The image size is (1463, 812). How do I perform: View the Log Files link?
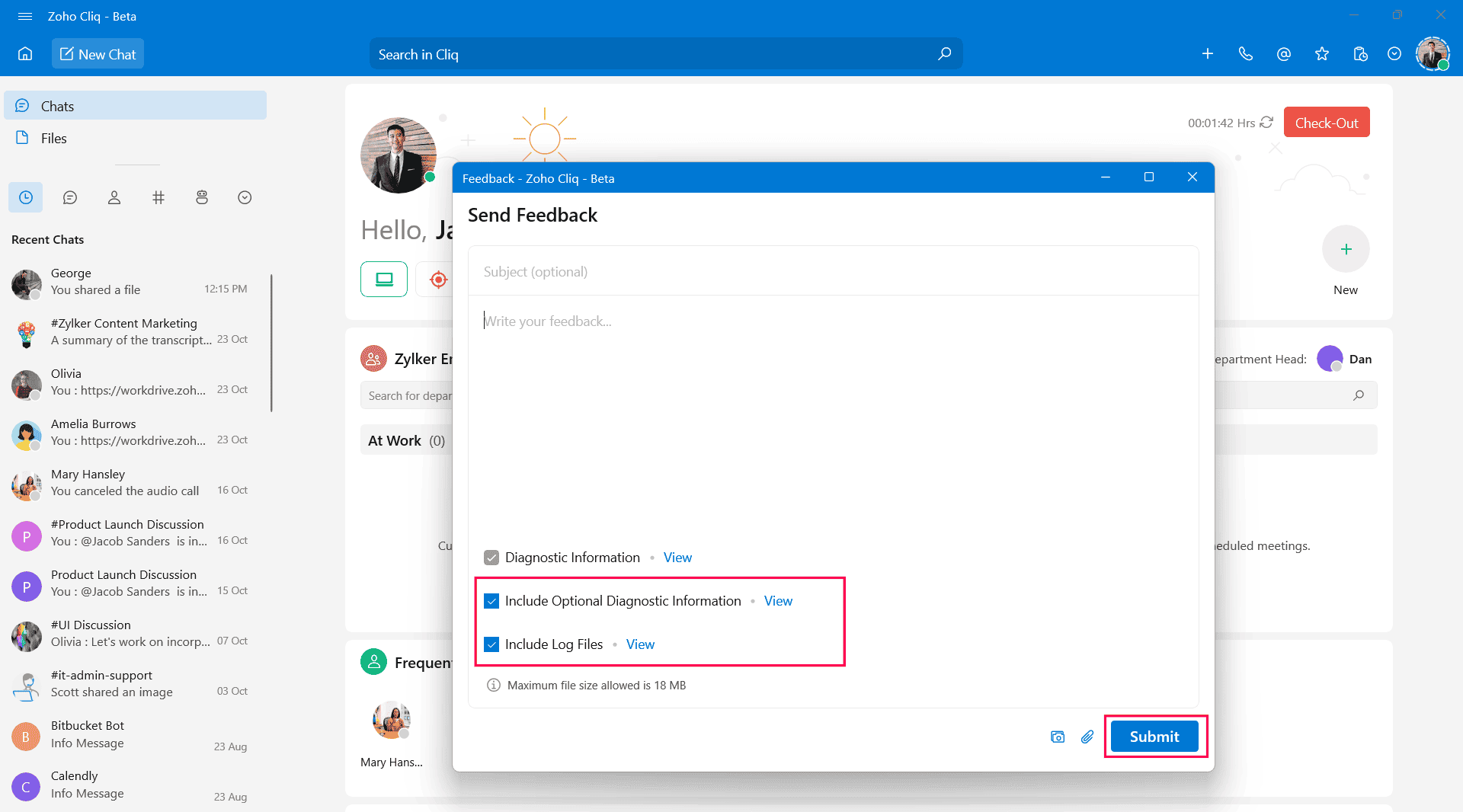[x=640, y=644]
